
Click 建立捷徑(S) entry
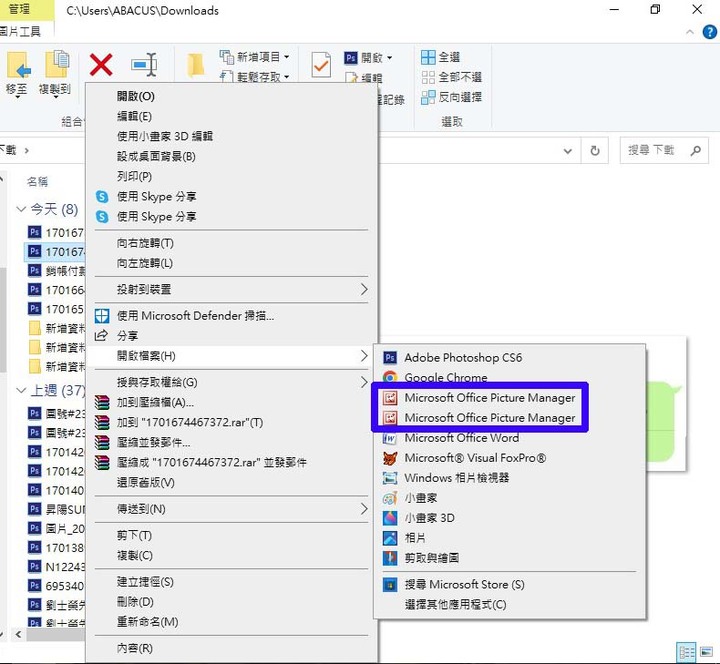[x=231, y=582]
